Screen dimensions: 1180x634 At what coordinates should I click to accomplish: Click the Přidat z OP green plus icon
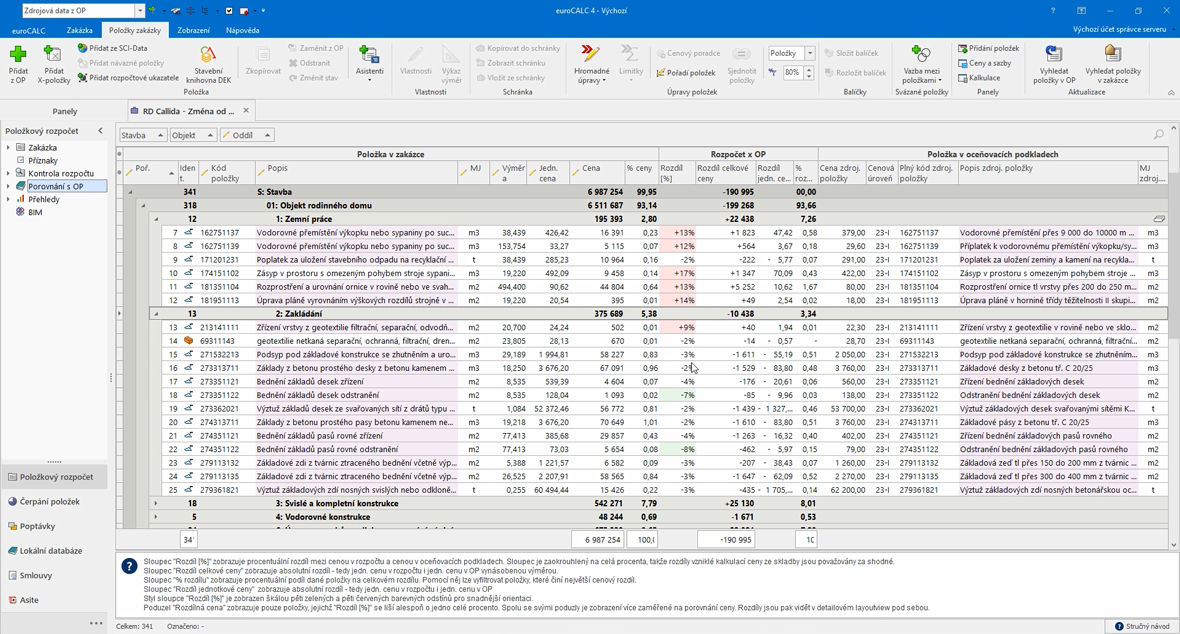click(x=17, y=54)
